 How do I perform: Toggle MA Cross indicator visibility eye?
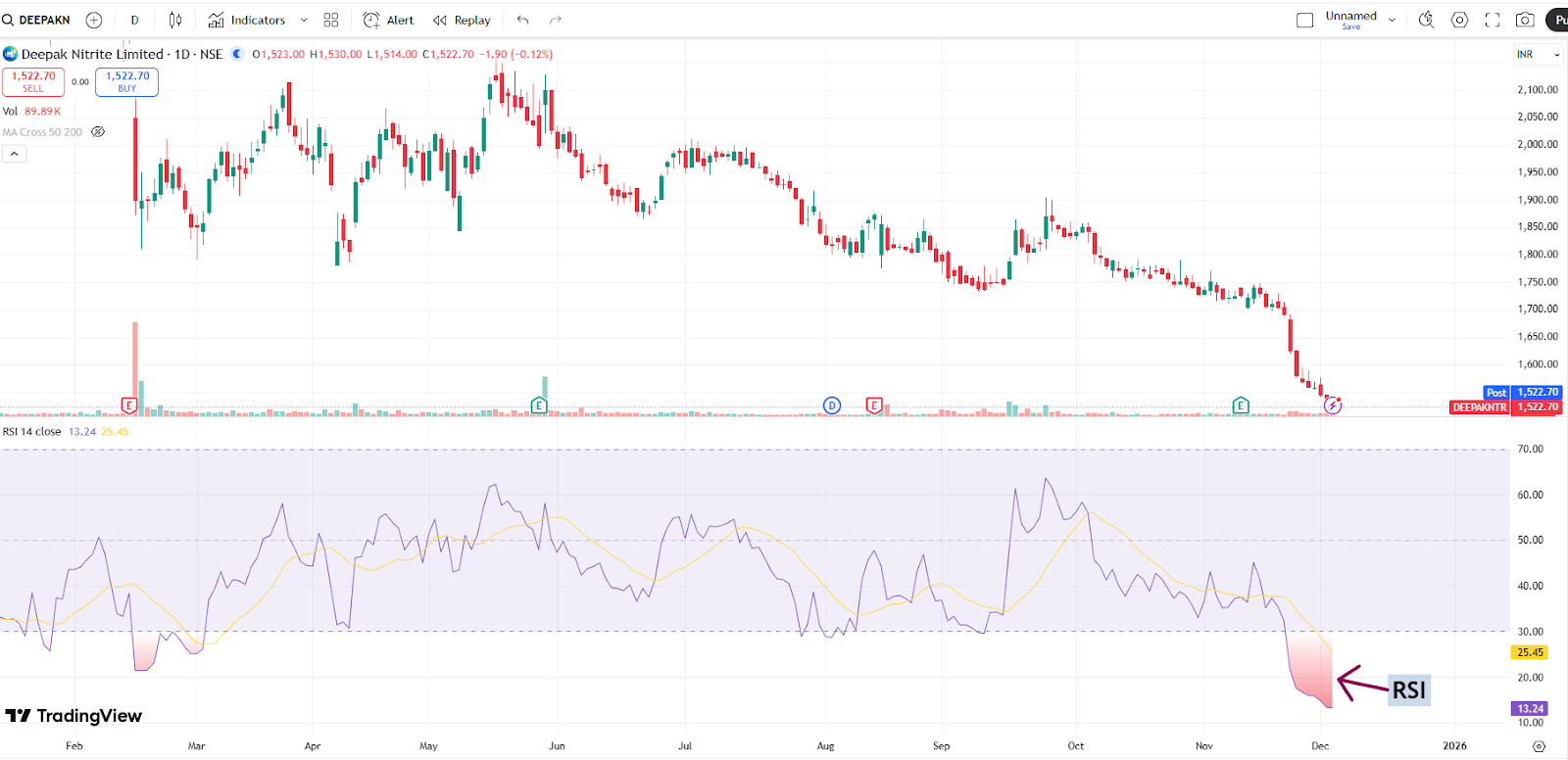(98, 132)
